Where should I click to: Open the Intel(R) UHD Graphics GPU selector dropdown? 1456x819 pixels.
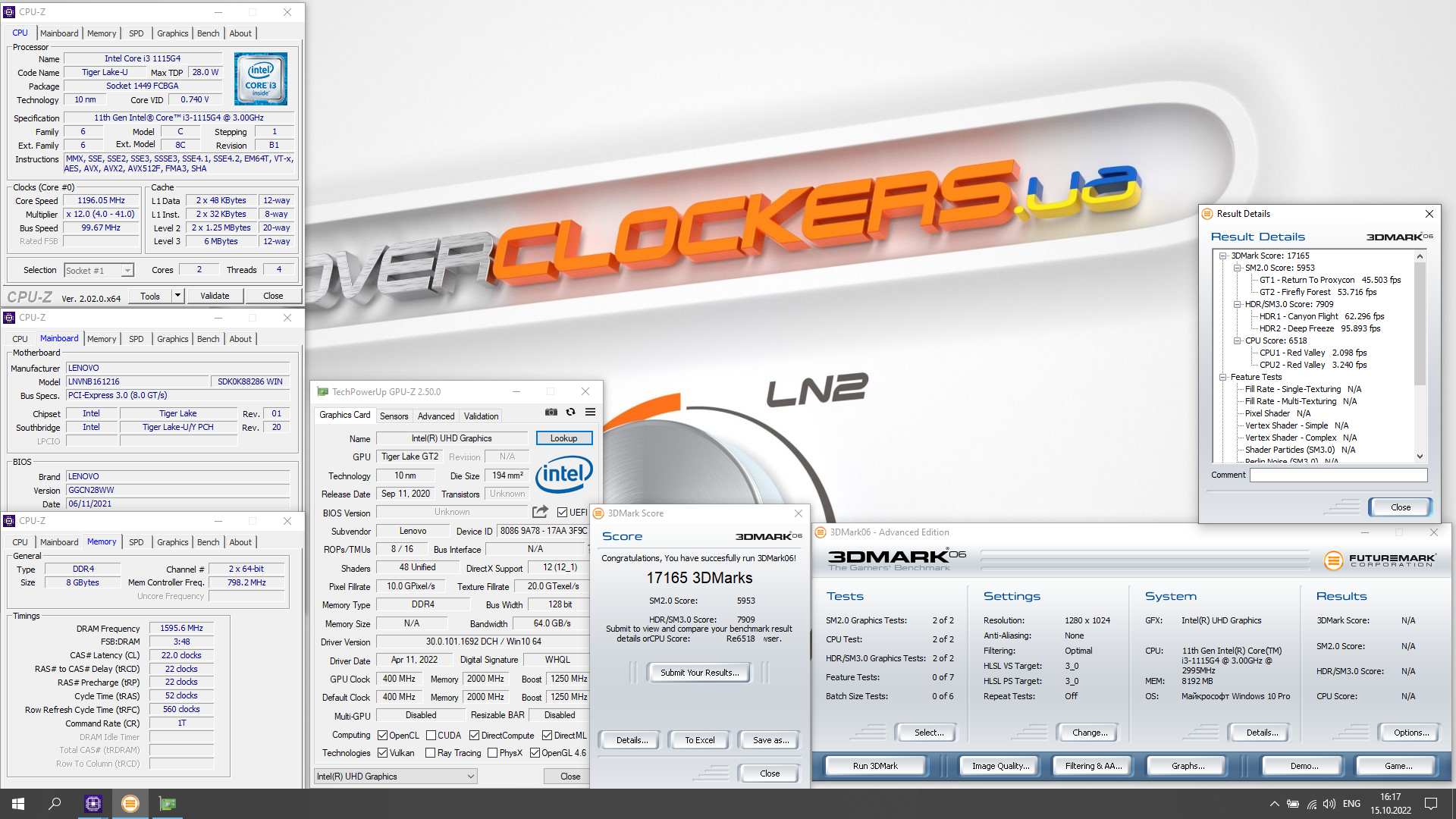pos(395,777)
